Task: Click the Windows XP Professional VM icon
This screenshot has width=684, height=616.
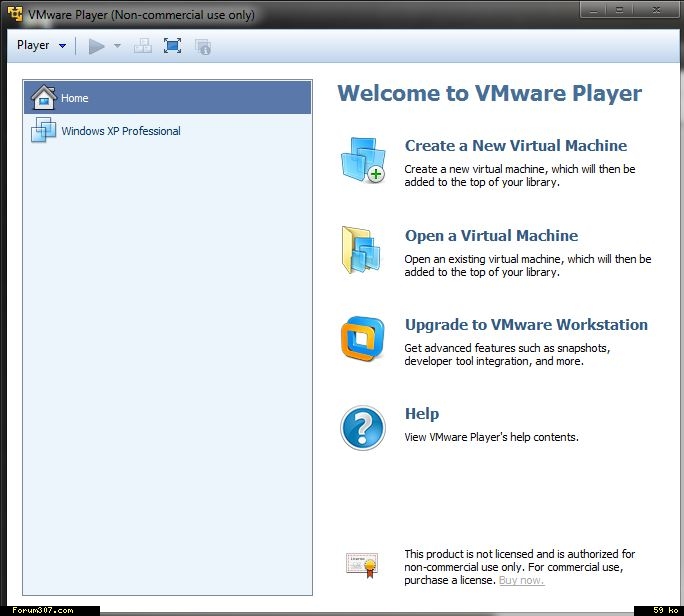Action: click(x=43, y=130)
